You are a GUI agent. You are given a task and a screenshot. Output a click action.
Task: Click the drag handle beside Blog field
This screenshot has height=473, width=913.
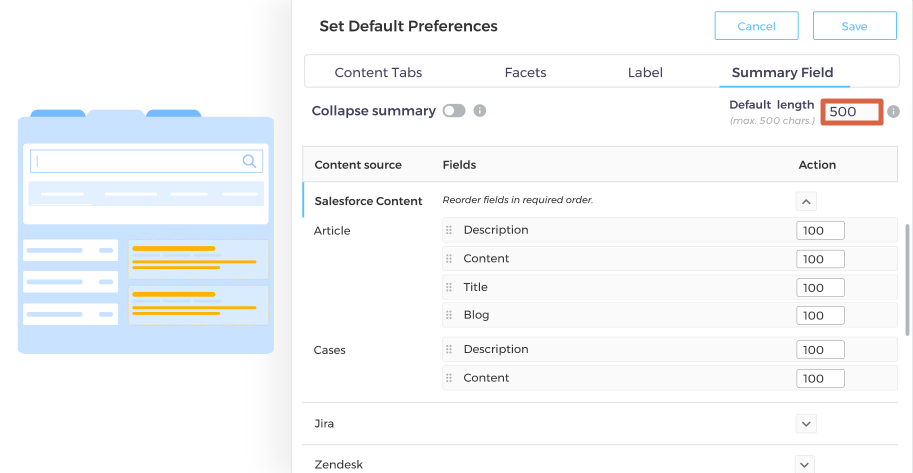[449, 316]
